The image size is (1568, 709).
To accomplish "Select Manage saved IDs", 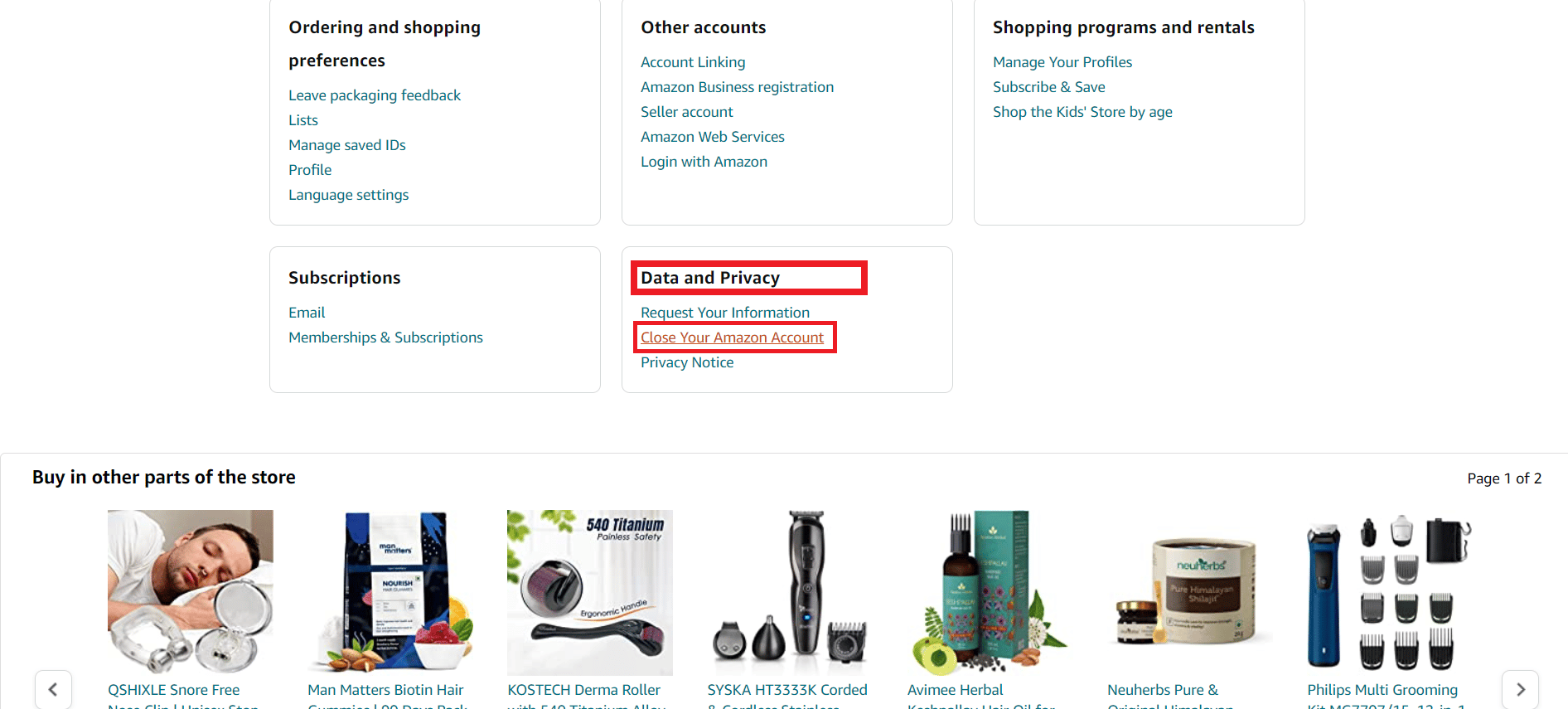I will (347, 145).
